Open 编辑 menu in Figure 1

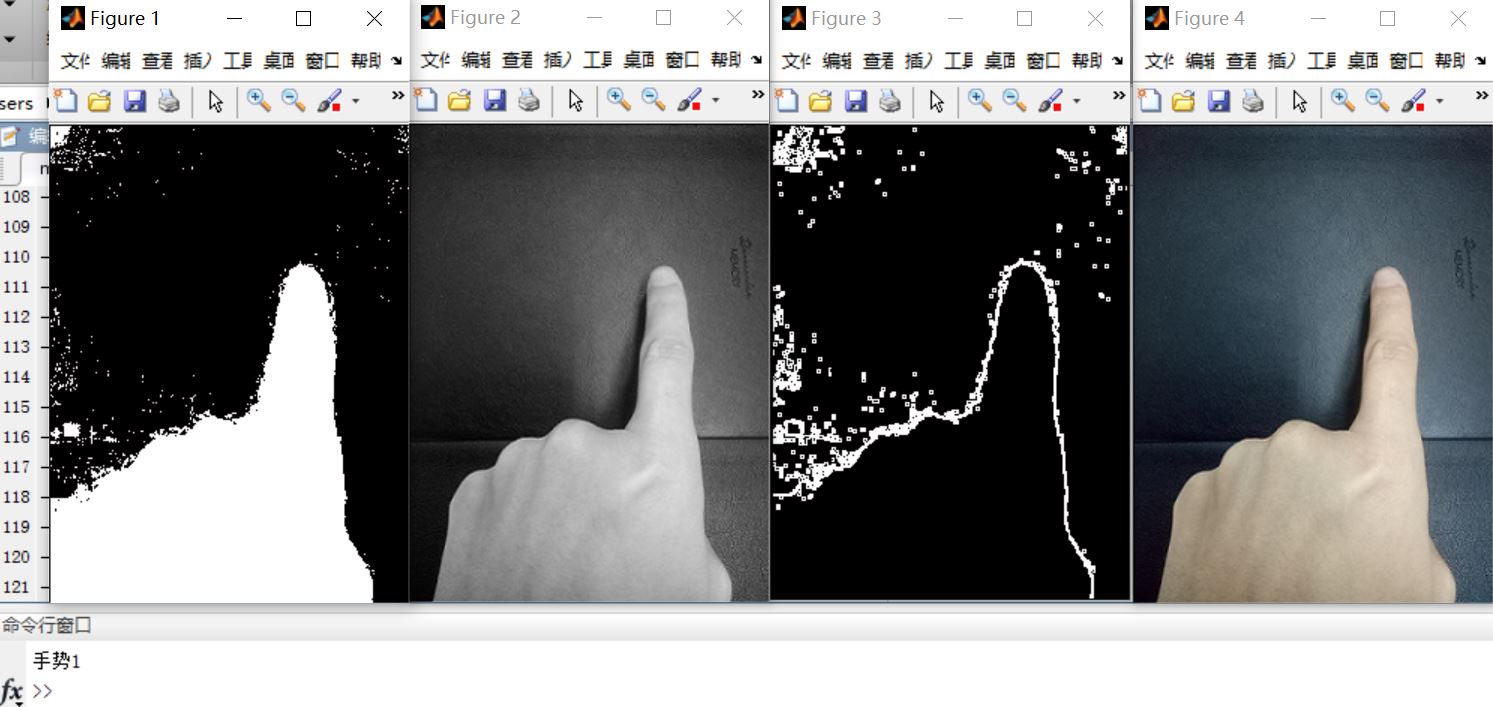click(x=116, y=61)
